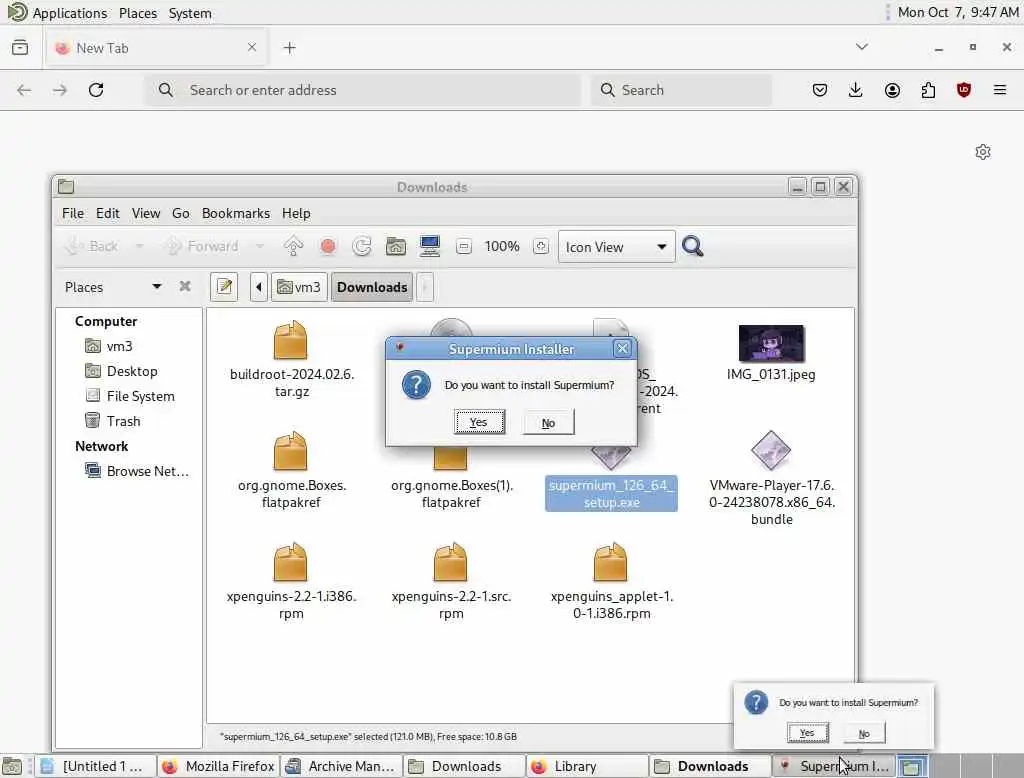This screenshot has width=1024, height=778.
Task: Open New Tab personalize gear icon
Action: tap(983, 152)
